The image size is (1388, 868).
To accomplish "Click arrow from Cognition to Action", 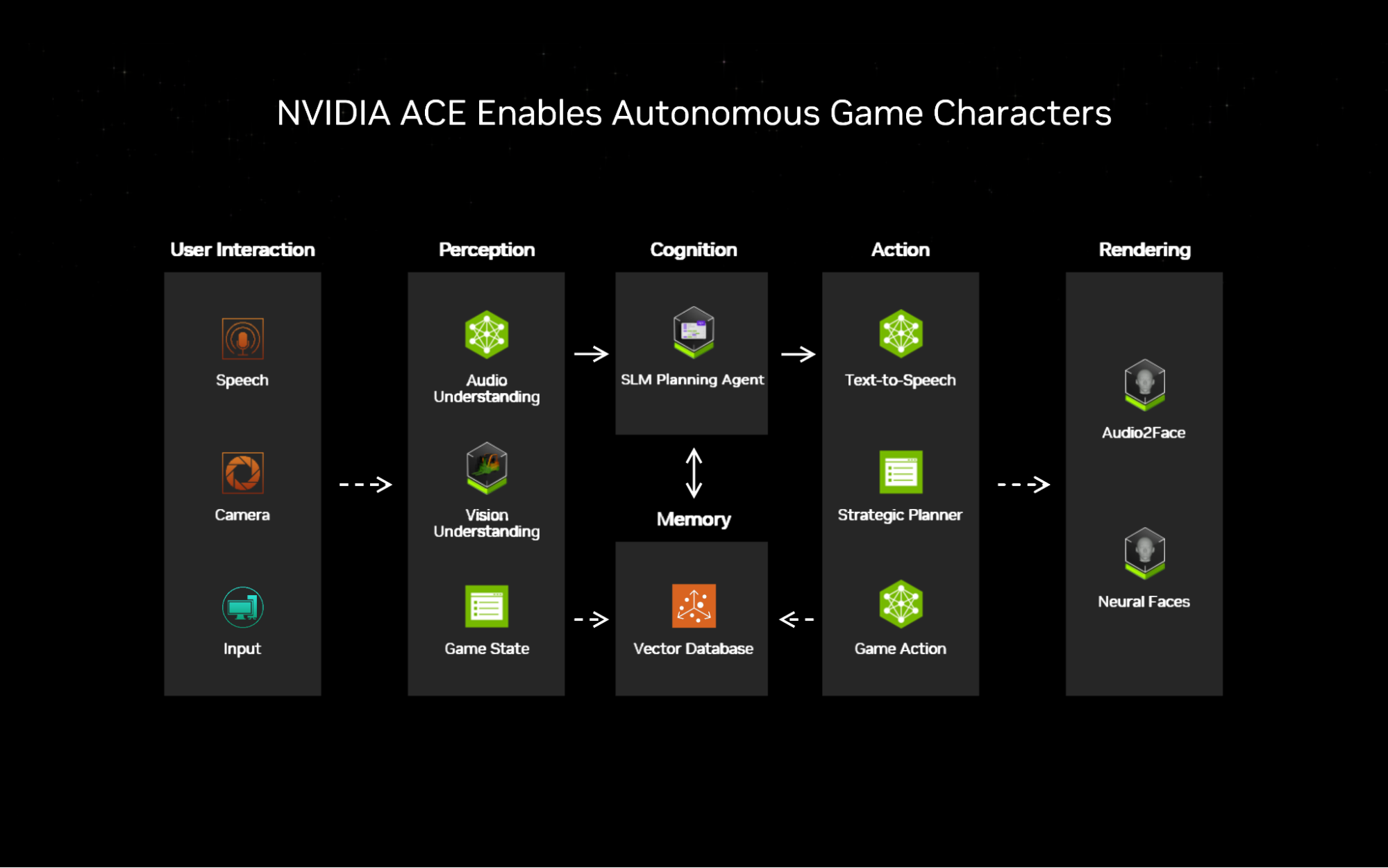I will pos(794,349).
